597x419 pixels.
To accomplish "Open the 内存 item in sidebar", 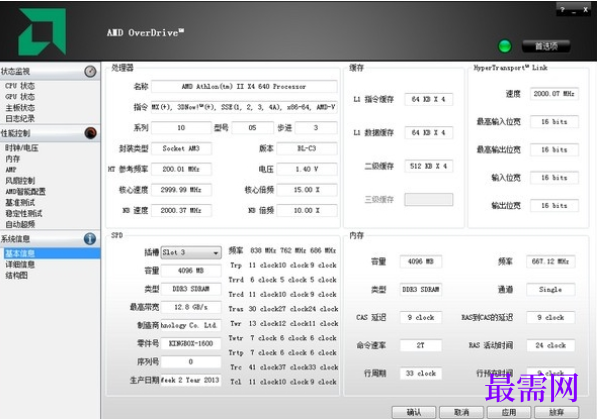I will coord(13,159).
